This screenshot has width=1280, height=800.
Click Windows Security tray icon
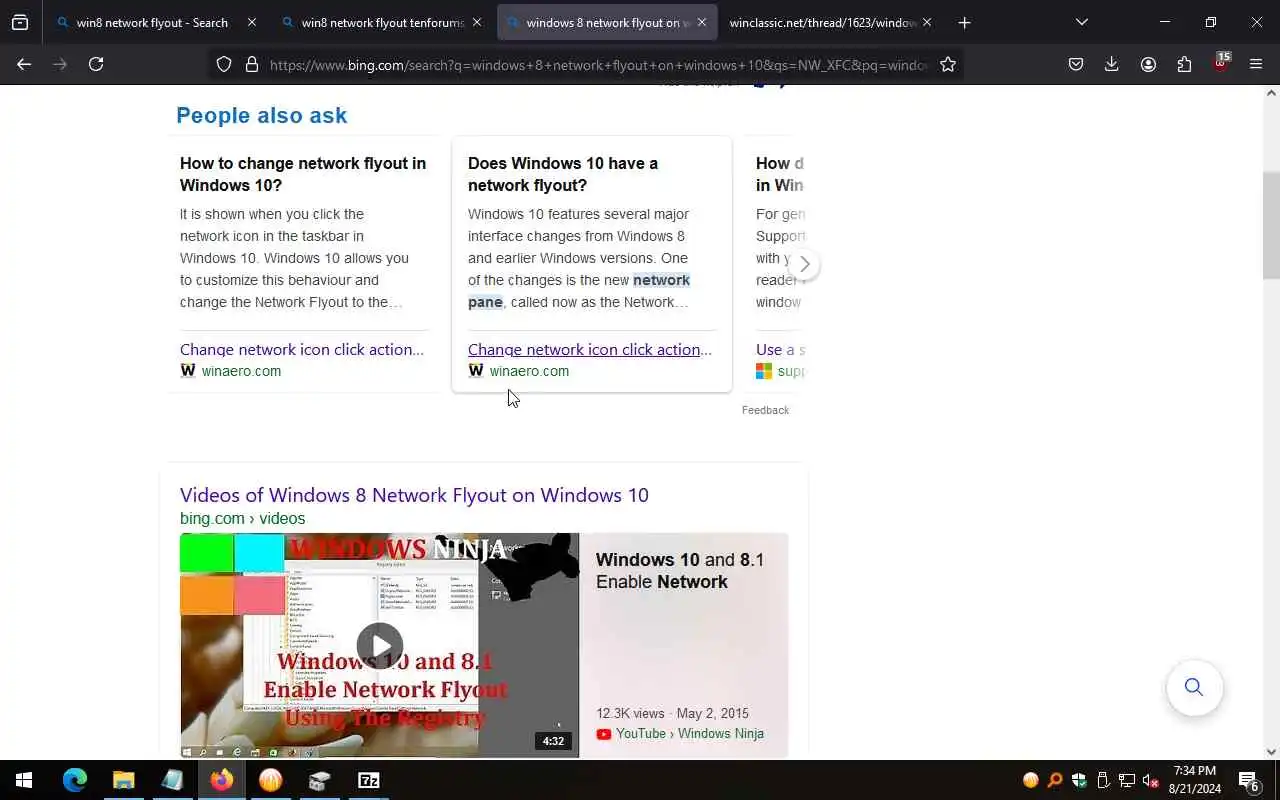point(1079,780)
